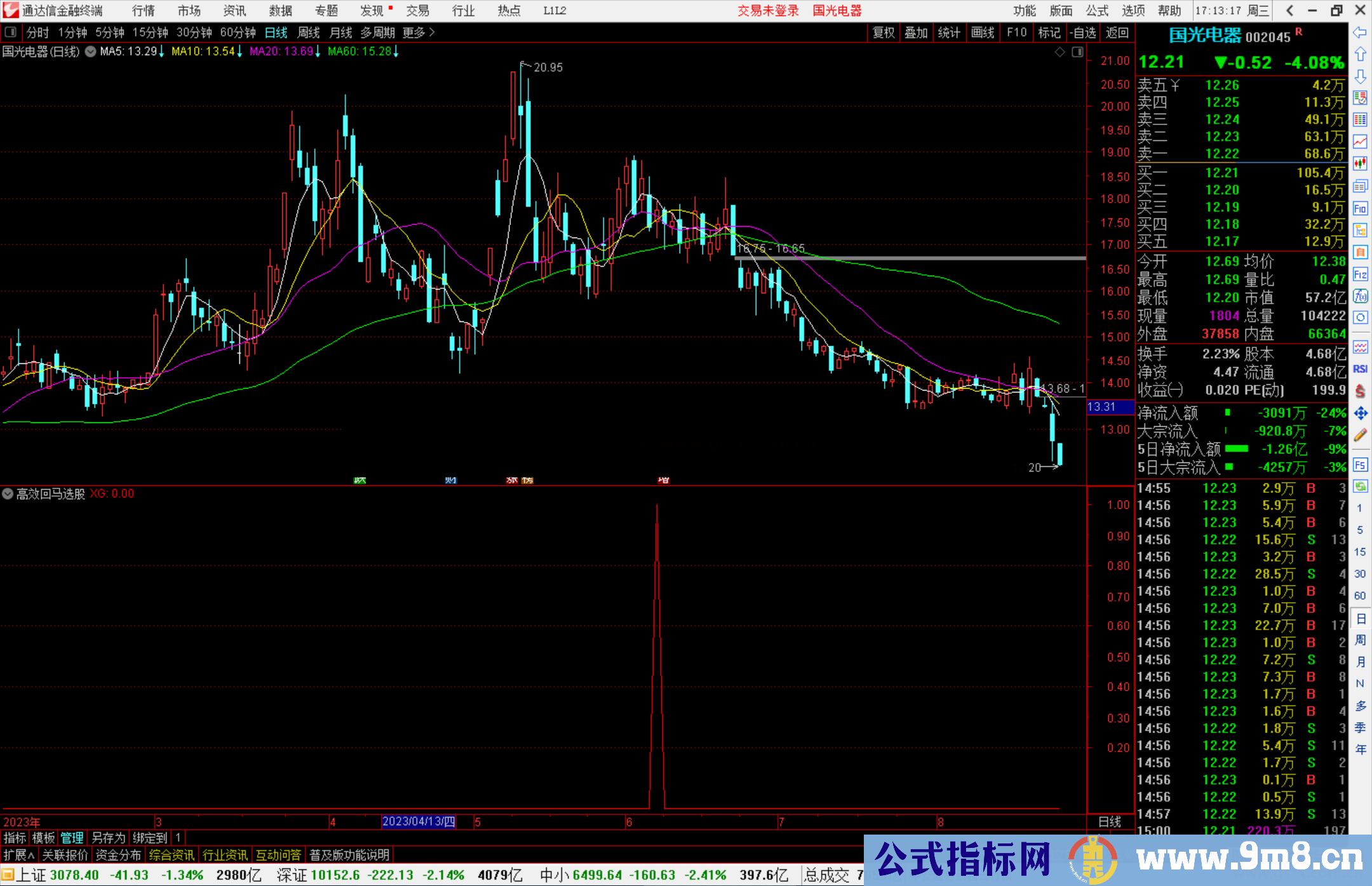Screen dimensions: 1372x886
Task: Switch to the 60分钟 chart tab
Action: pyautogui.click(x=237, y=32)
